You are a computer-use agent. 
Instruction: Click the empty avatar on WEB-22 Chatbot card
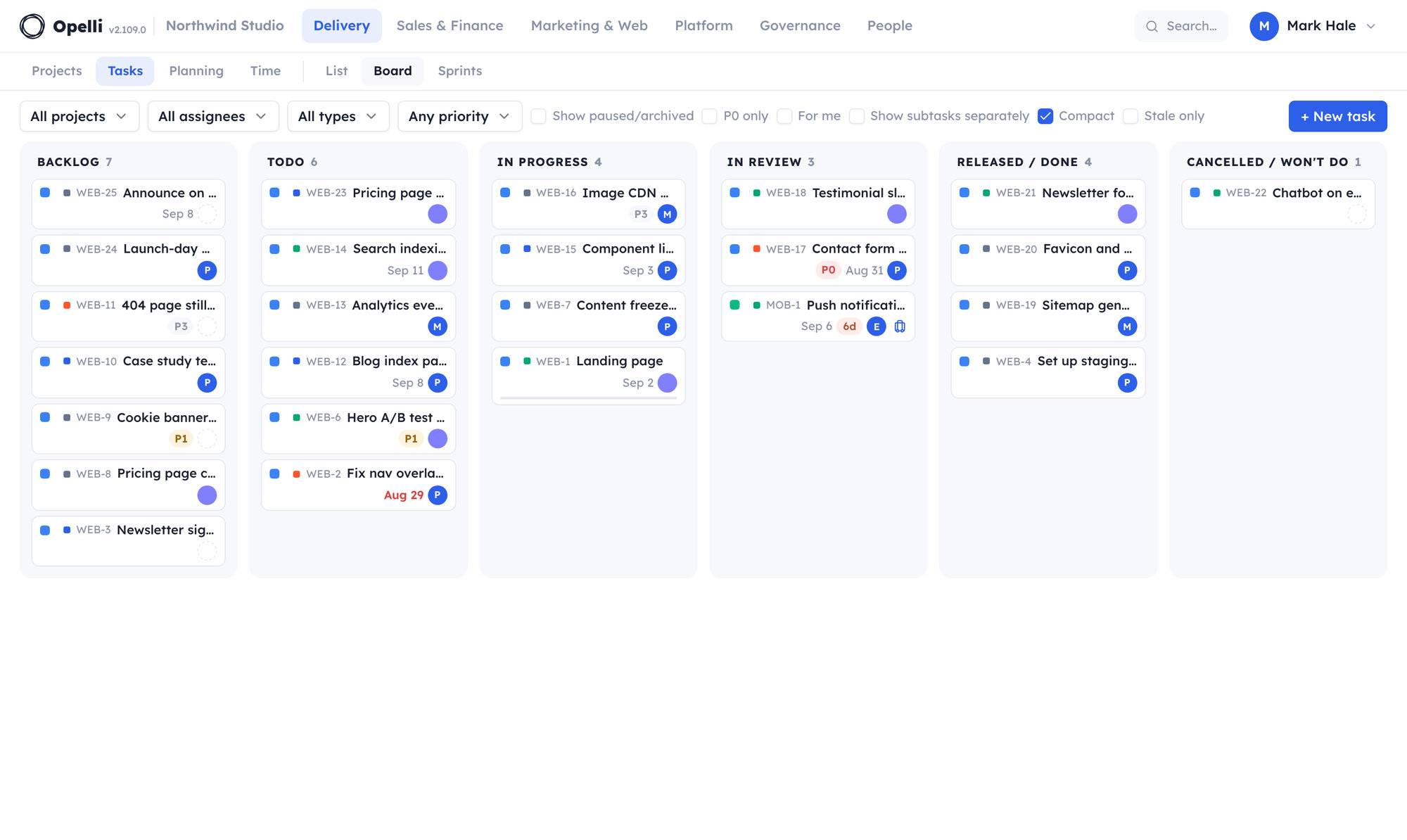pos(1357,214)
